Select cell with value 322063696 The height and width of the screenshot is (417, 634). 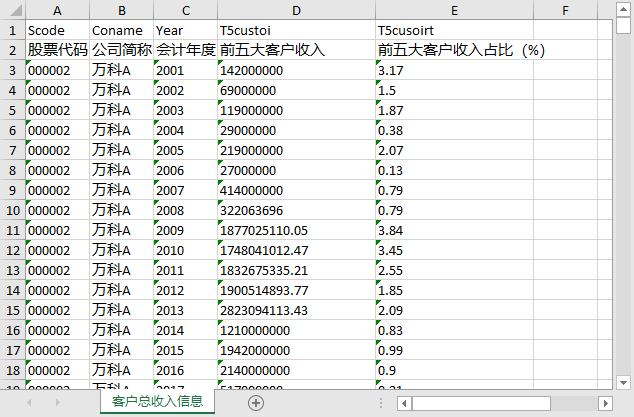click(296, 210)
